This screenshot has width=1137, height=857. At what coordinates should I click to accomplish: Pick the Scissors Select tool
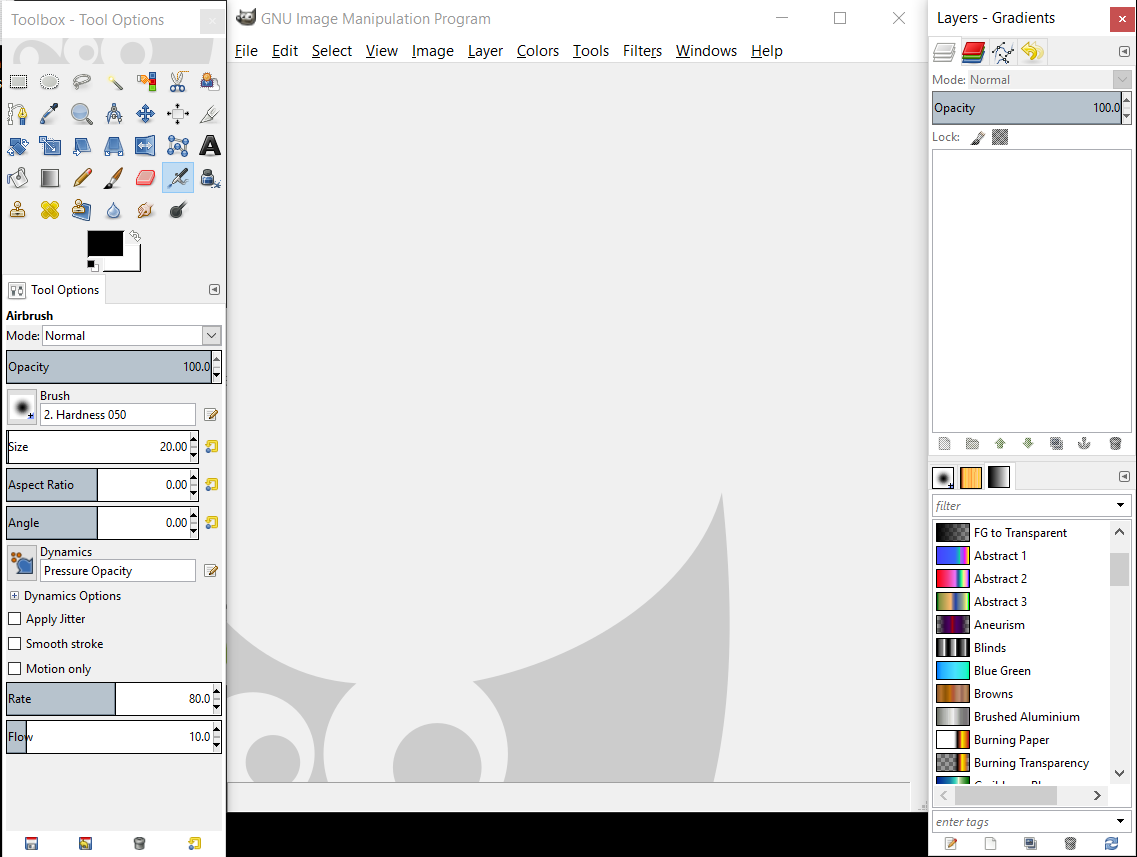pyautogui.click(x=178, y=82)
